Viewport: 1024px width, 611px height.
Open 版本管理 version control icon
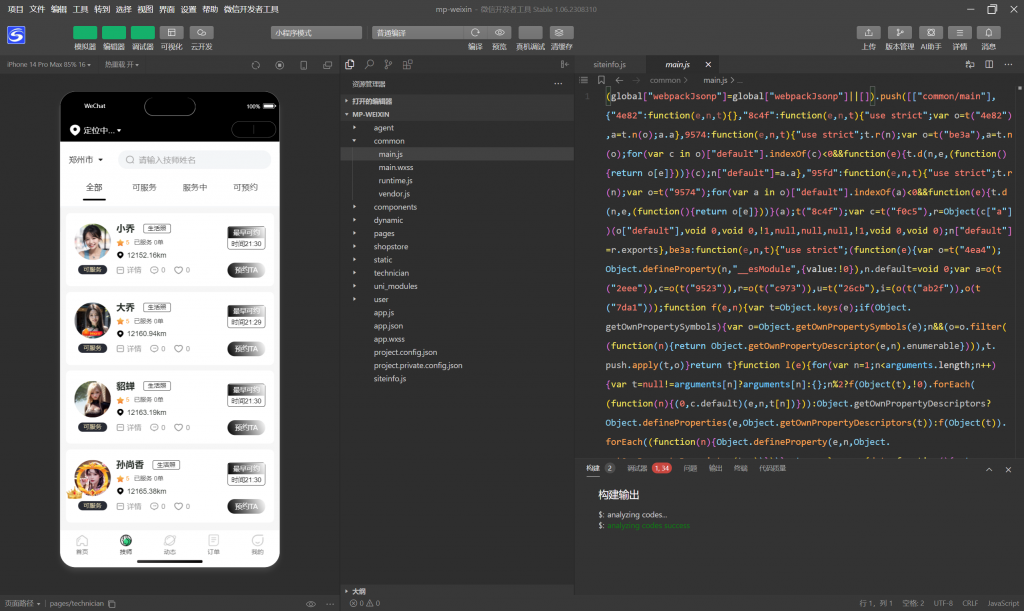(x=899, y=33)
